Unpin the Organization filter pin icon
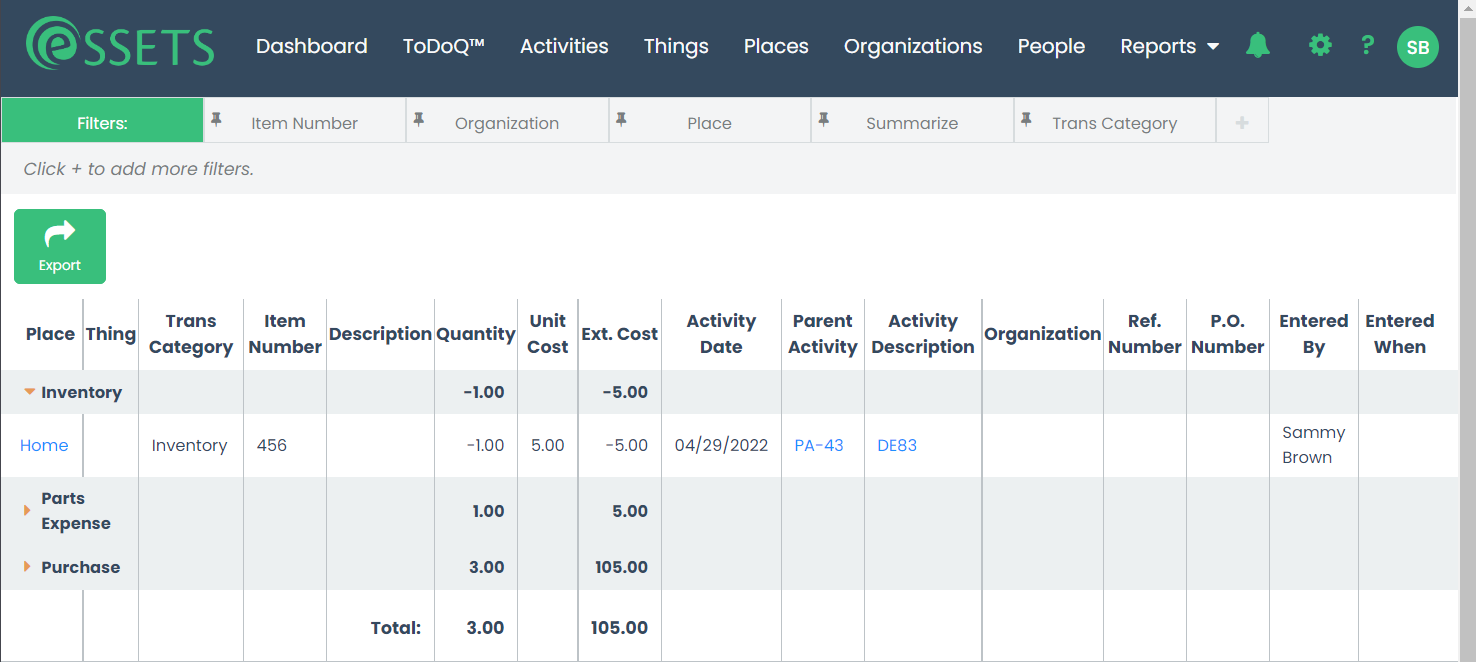The height and width of the screenshot is (662, 1476). 419,120
